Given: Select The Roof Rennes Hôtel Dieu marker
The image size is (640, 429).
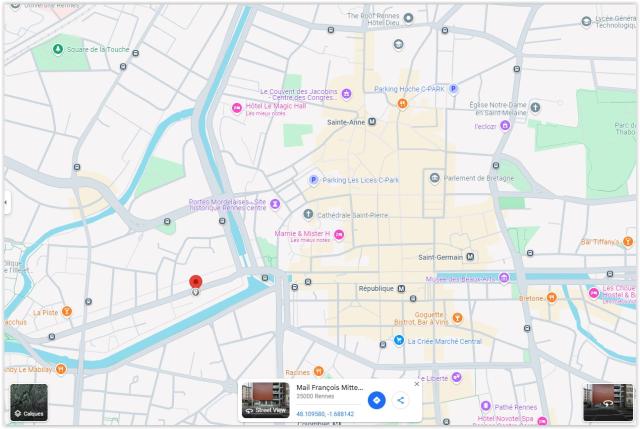Looking at the screenshot, I should [408, 18].
